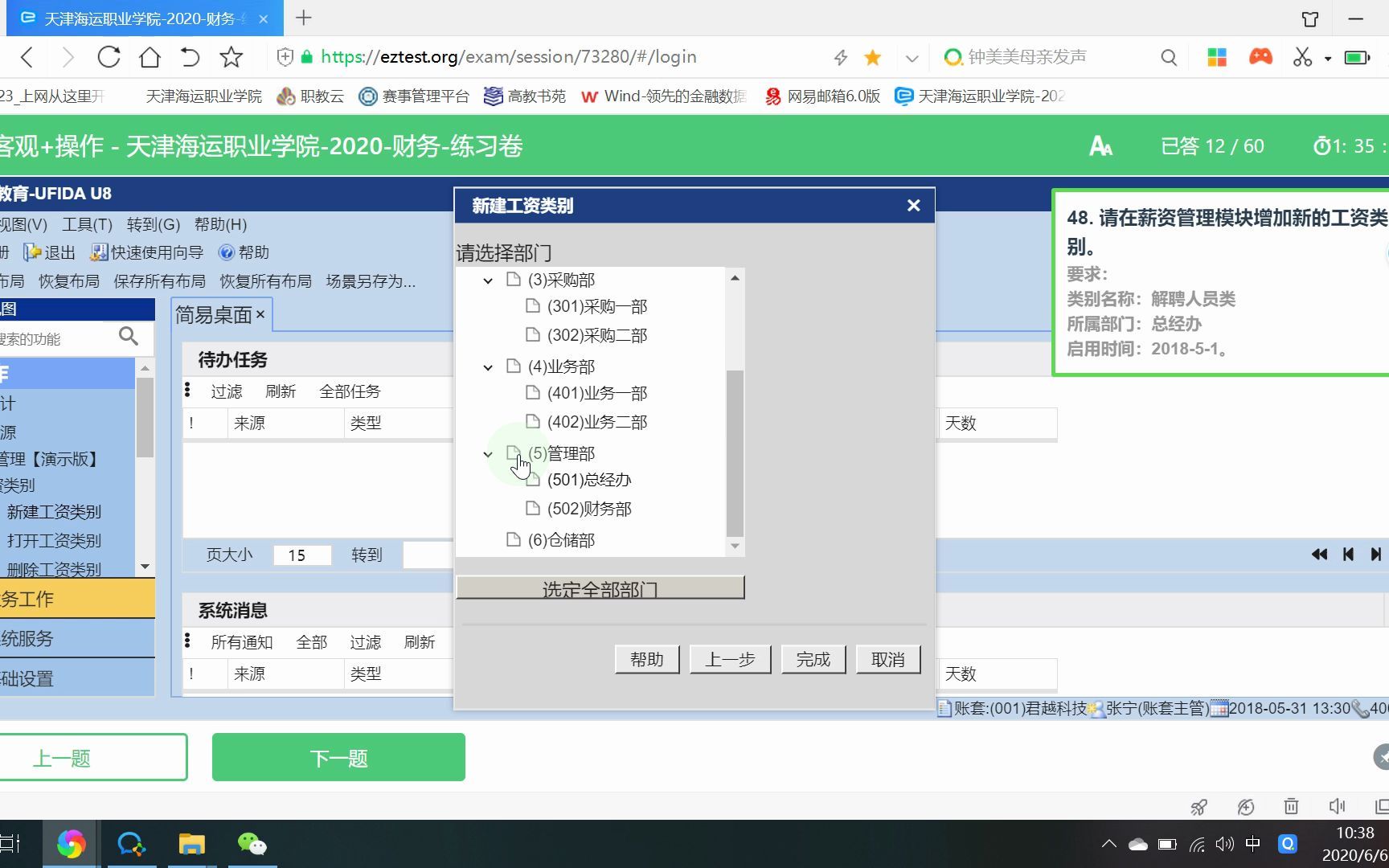1389x868 pixels.
Task: Open File Explorer from the taskbar
Action: click(191, 844)
